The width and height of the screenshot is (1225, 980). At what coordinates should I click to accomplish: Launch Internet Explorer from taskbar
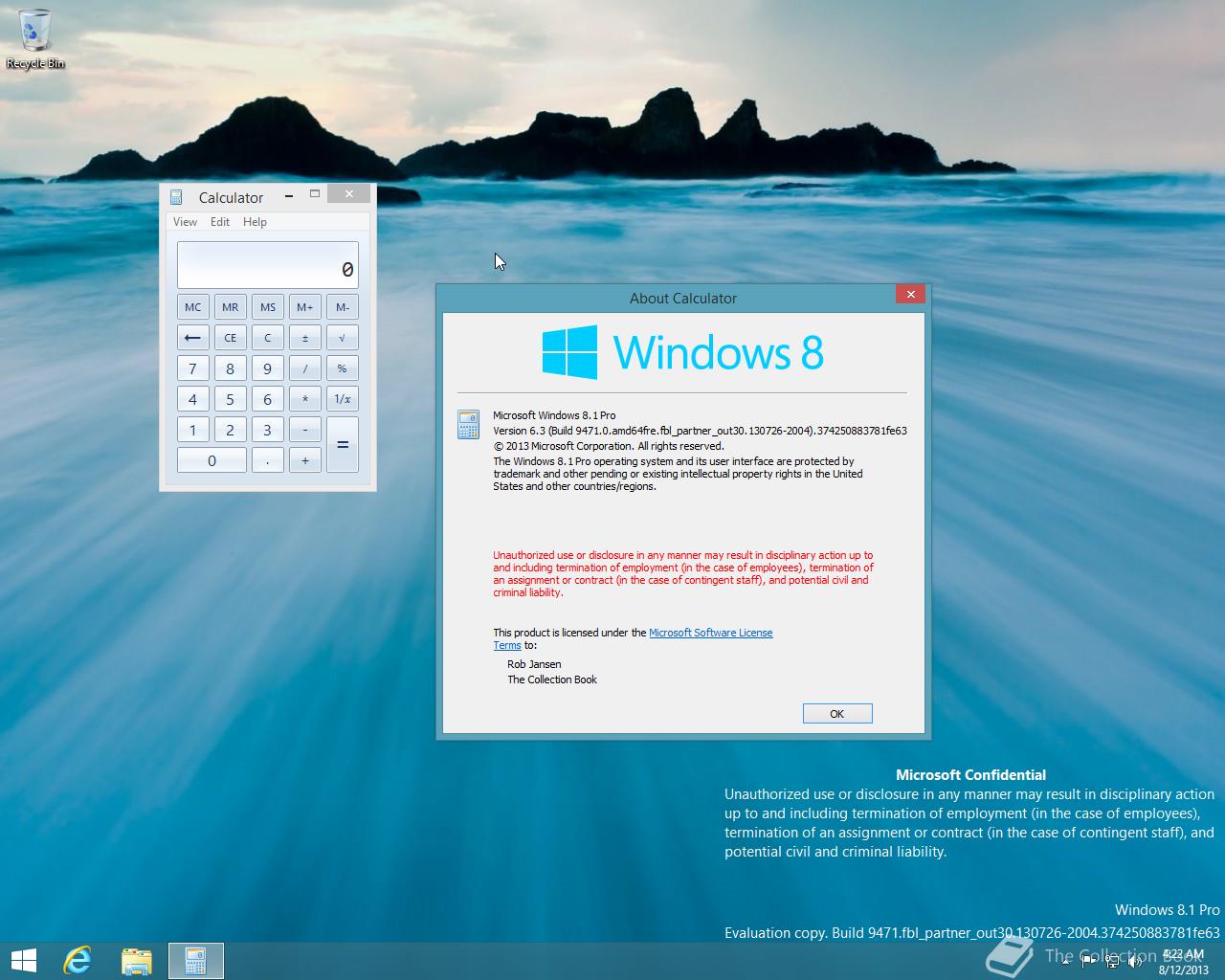(x=77, y=961)
